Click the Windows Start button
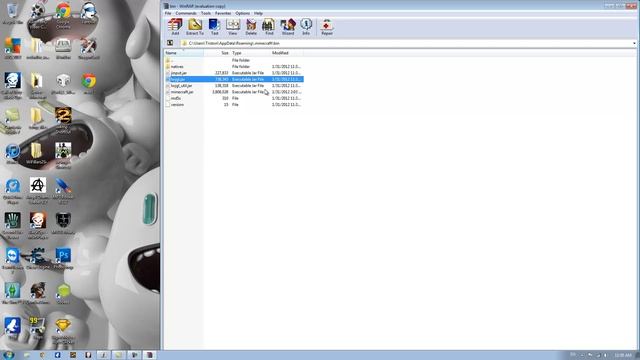 (8, 355)
